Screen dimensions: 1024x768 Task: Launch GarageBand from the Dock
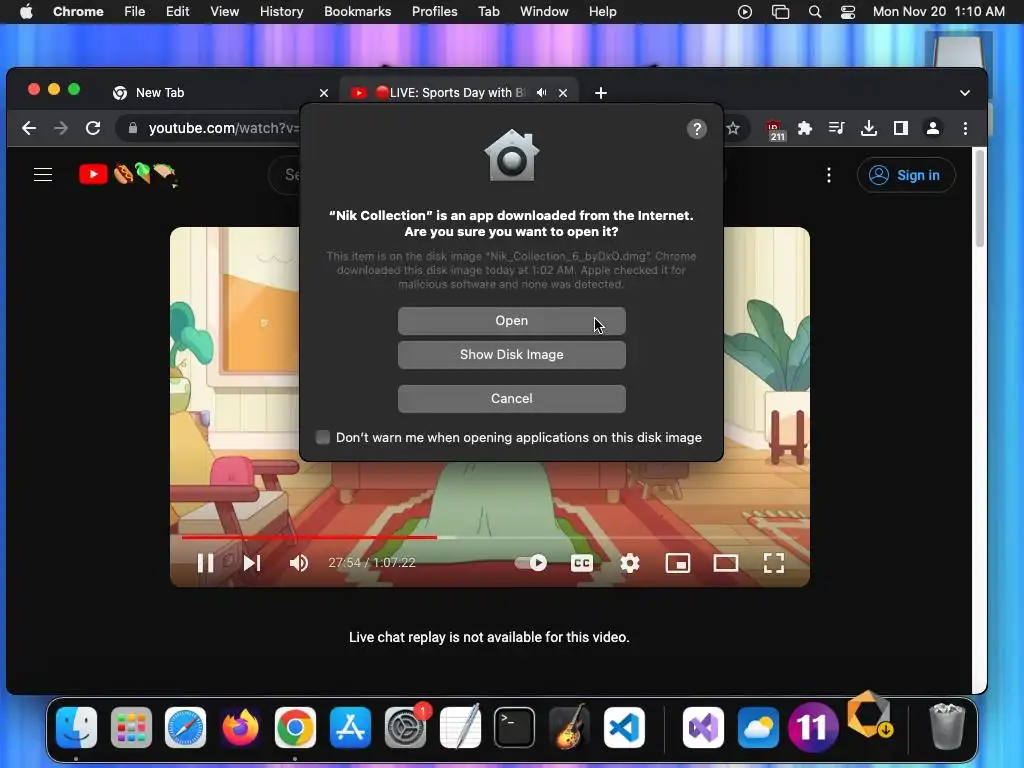click(569, 727)
